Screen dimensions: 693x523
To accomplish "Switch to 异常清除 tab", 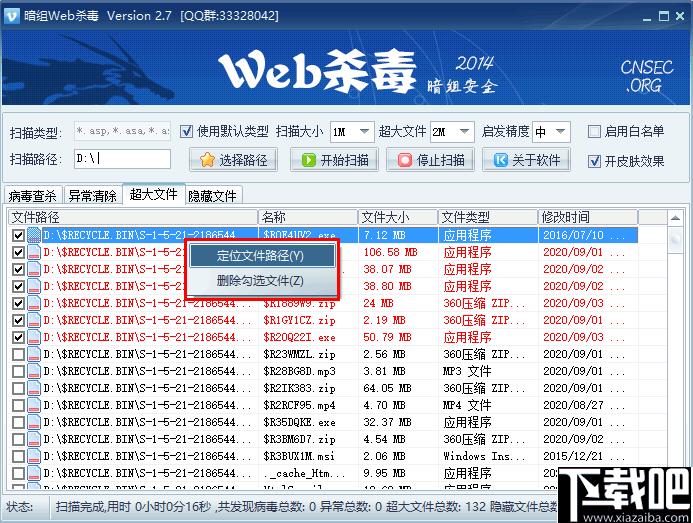I will [92, 195].
